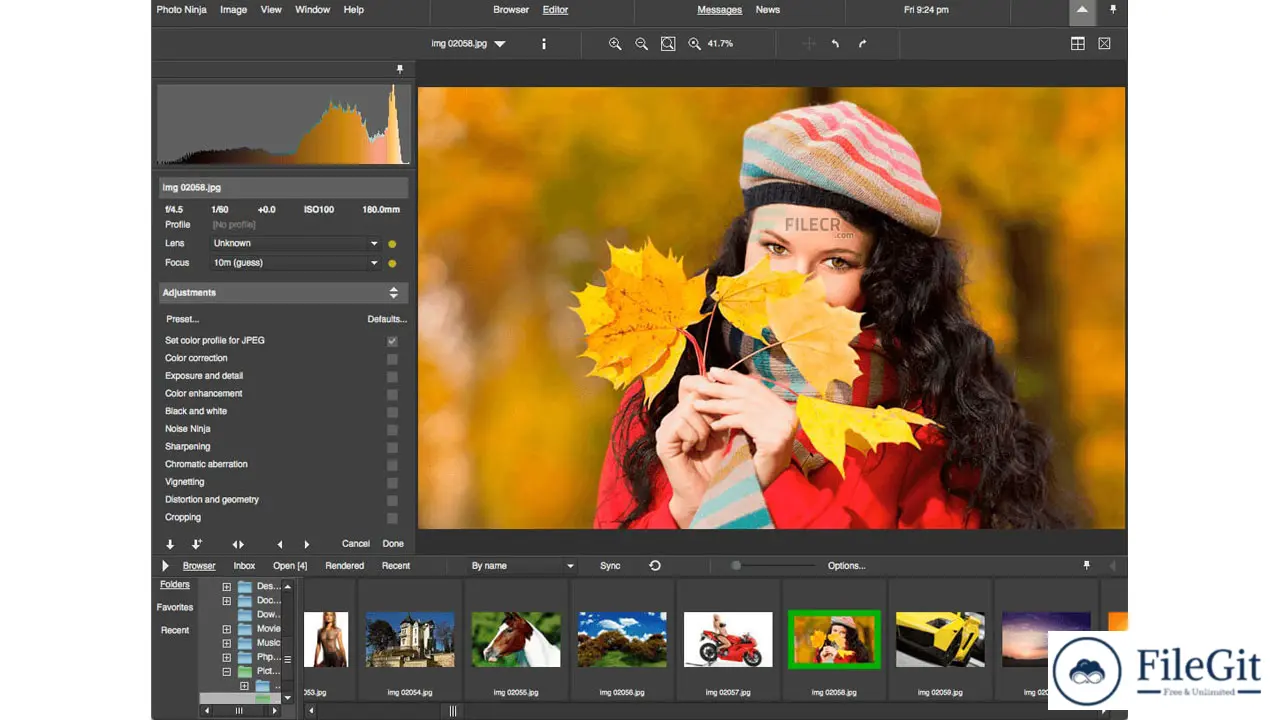Fit image to window zoom icon

(668, 44)
